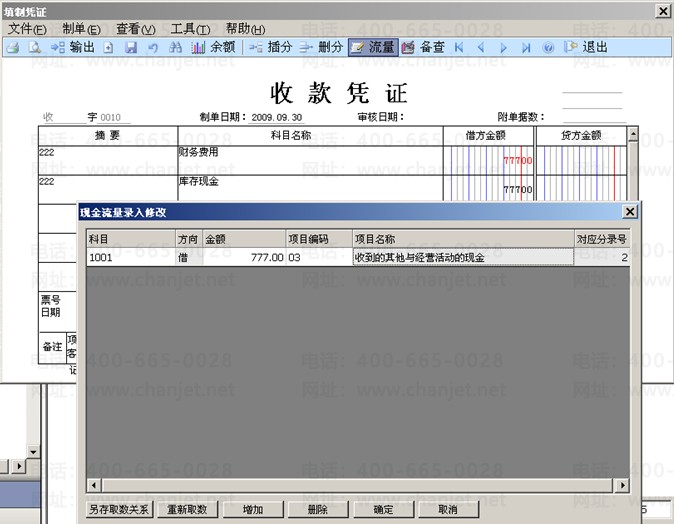The height and width of the screenshot is (524, 674).
Task: Click the 项目编码 column header
Action: coord(319,239)
